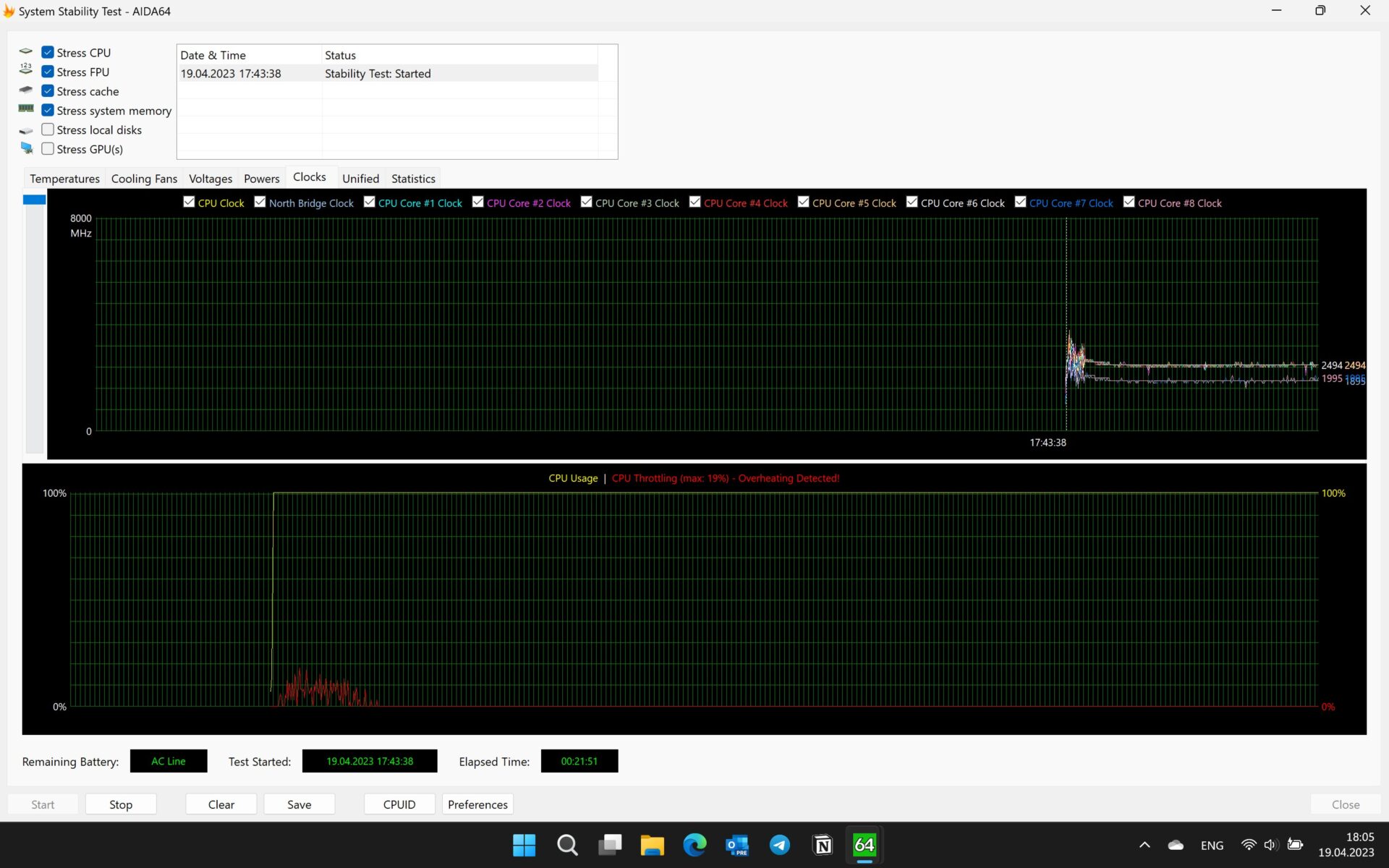
Task: Switch to the Temperatures tab
Action: (x=64, y=179)
